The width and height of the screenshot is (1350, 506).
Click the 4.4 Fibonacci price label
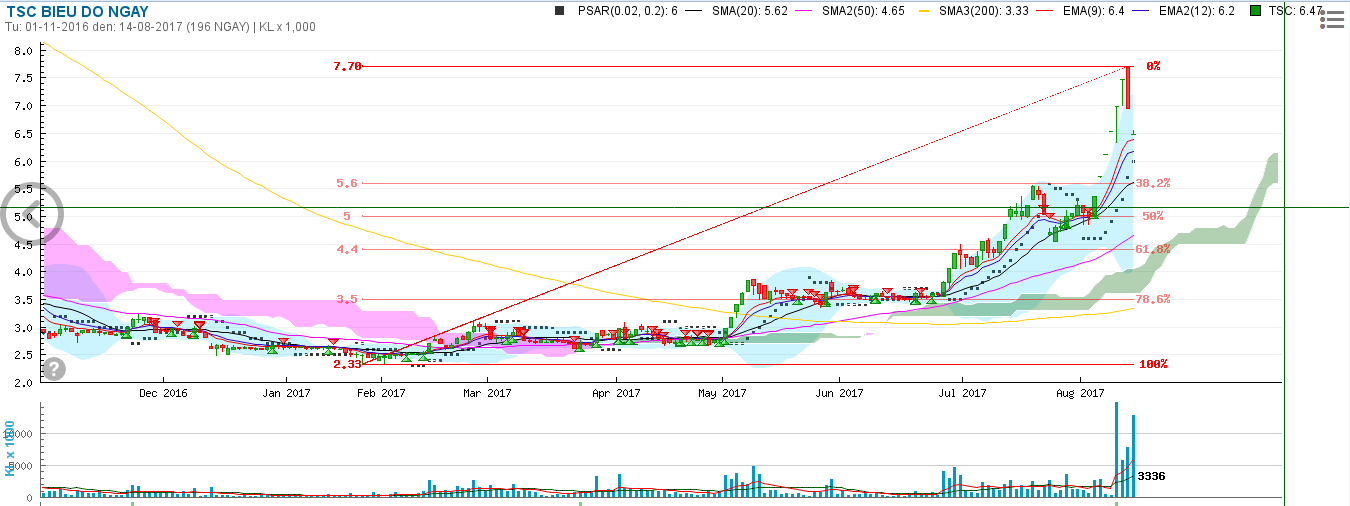pyautogui.click(x=346, y=249)
